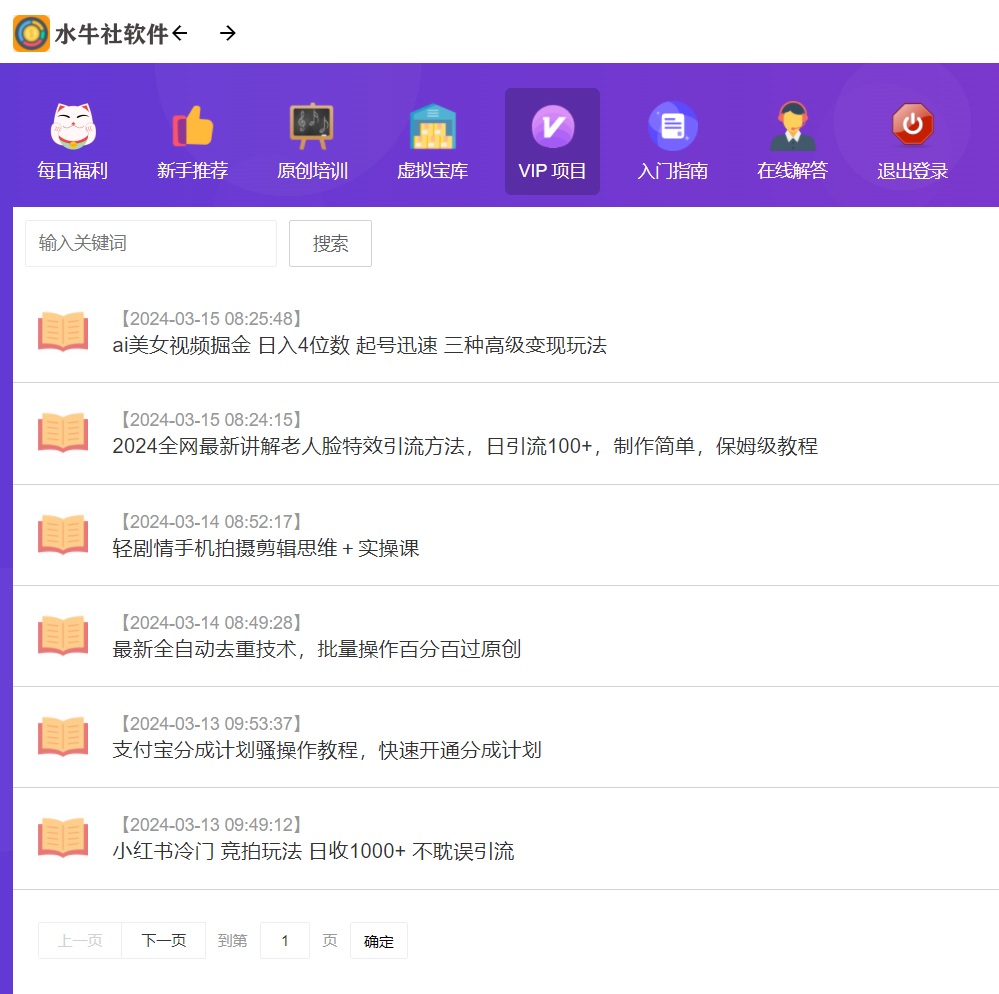The height and width of the screenshot is (994, 999).
Task: Focus the page number input box
Action: point(285,940)
